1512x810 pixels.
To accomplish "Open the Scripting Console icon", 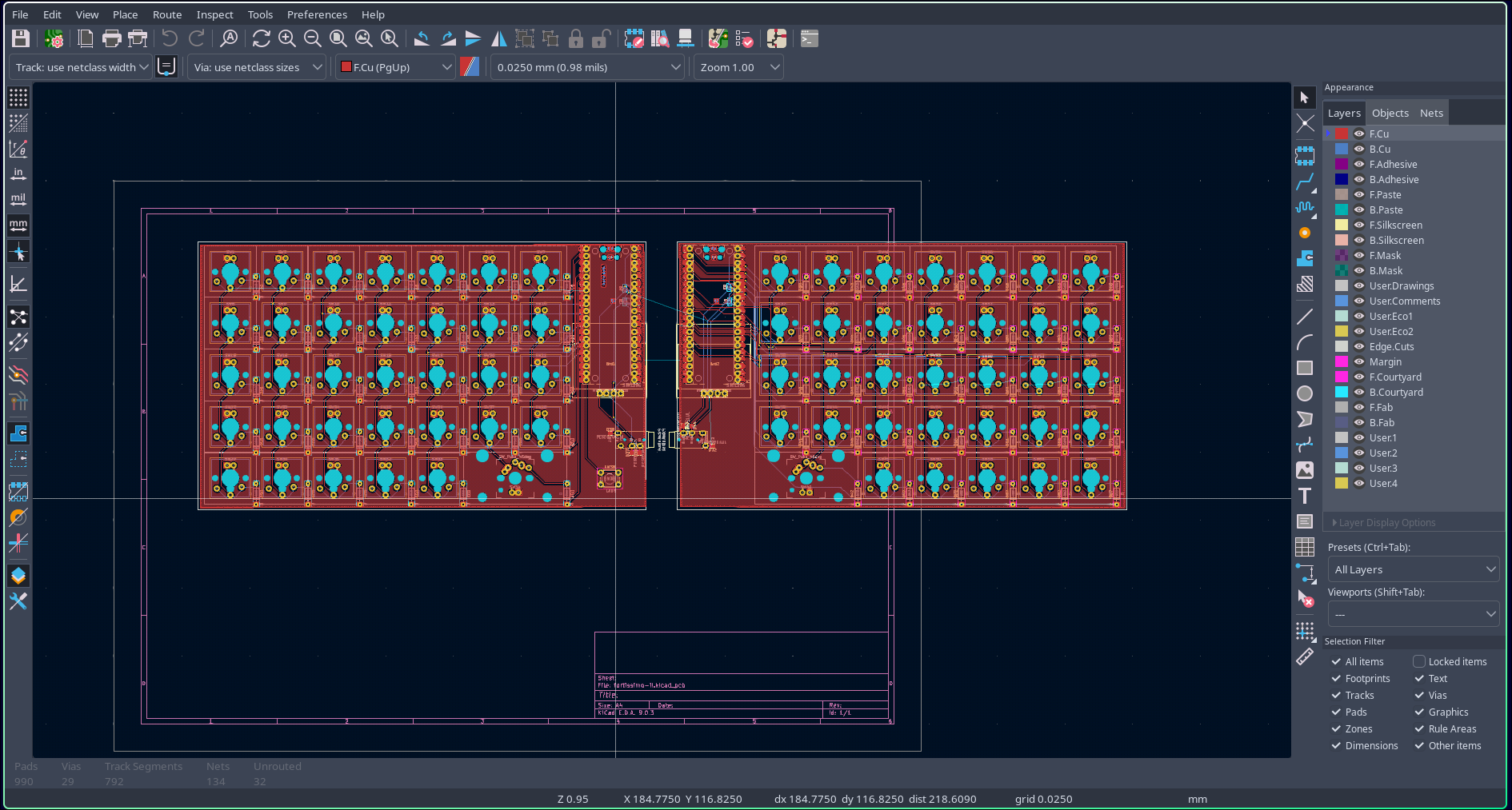I will 810,38.
